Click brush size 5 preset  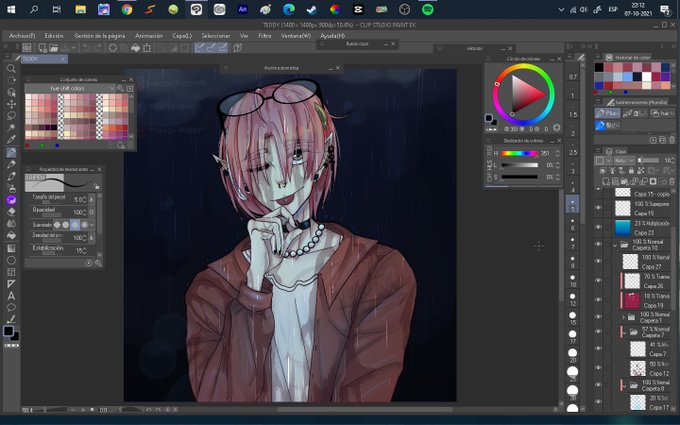point(572,203)
